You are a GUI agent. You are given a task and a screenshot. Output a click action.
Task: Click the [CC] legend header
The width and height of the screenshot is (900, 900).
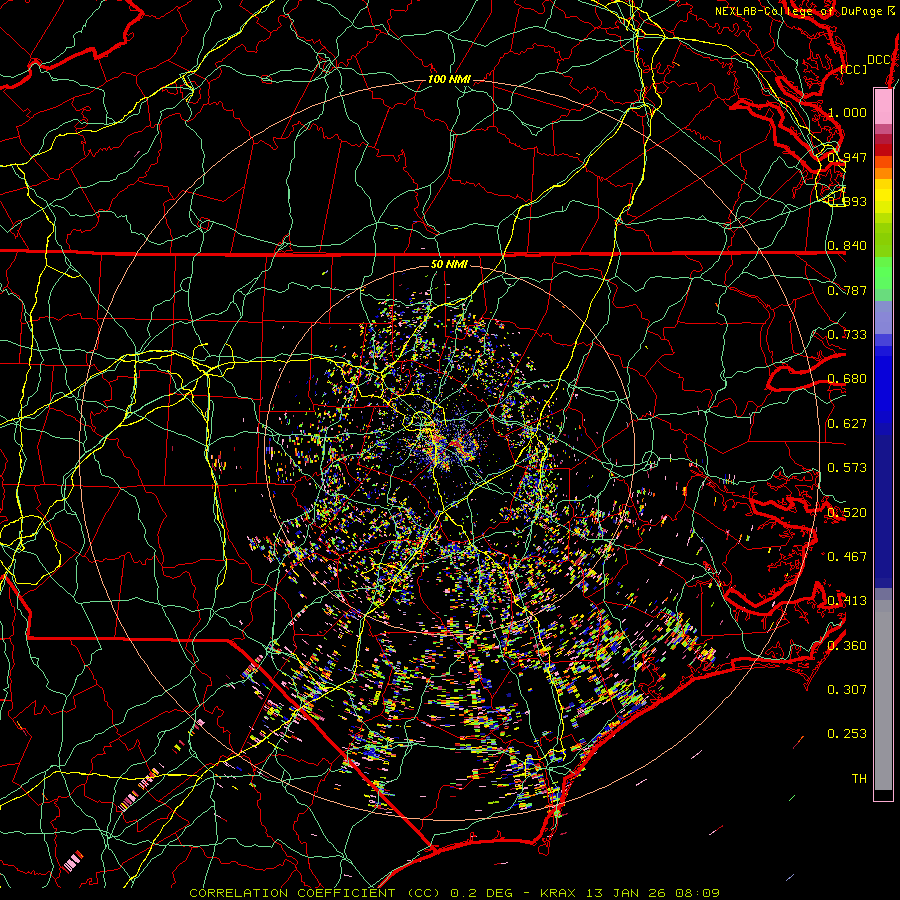(854, 69)
